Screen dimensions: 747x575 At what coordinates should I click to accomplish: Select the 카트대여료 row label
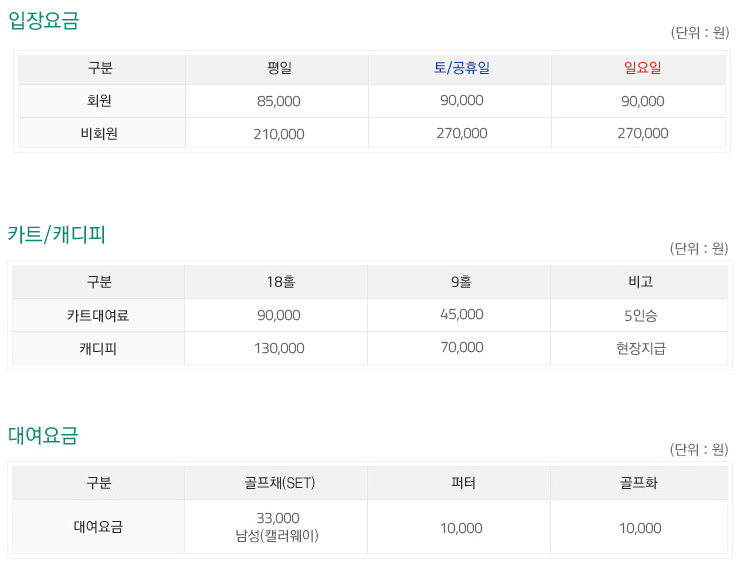[98, 315]
